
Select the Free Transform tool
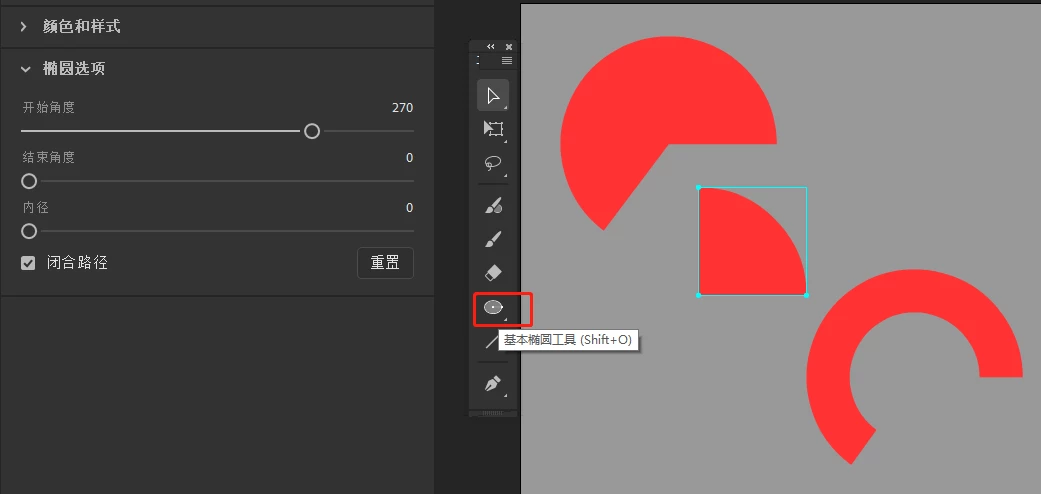tap(493, 129)
